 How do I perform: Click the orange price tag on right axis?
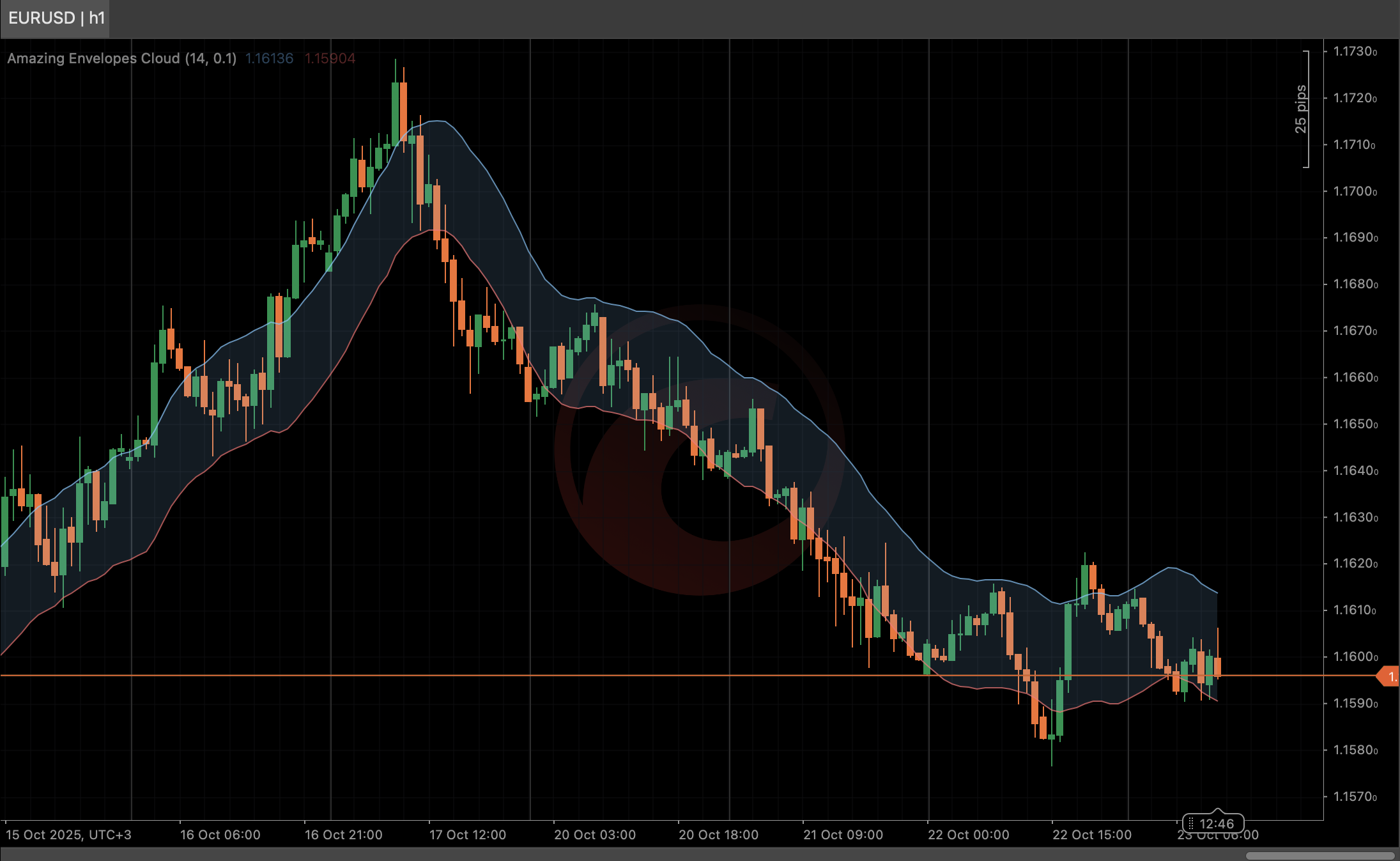coord(1390,677)
